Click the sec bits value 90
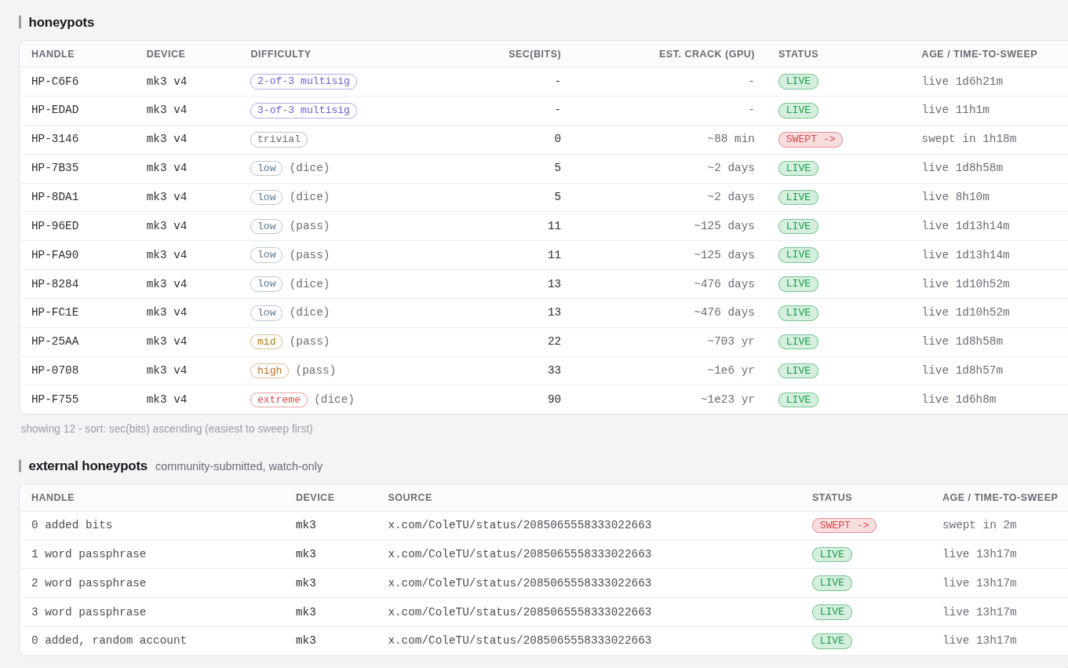The height and width of the screenshot is (668, 1068). pos(554,399)
